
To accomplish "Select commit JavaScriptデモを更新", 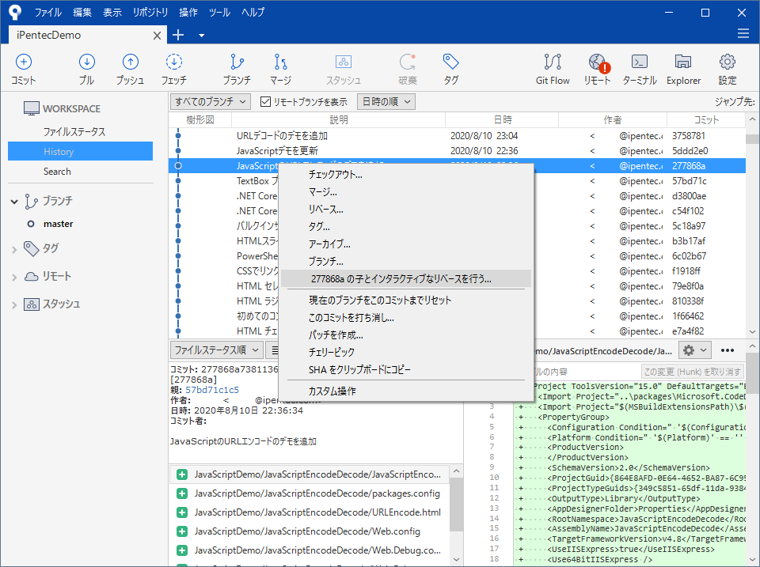I will pos(457,151).
